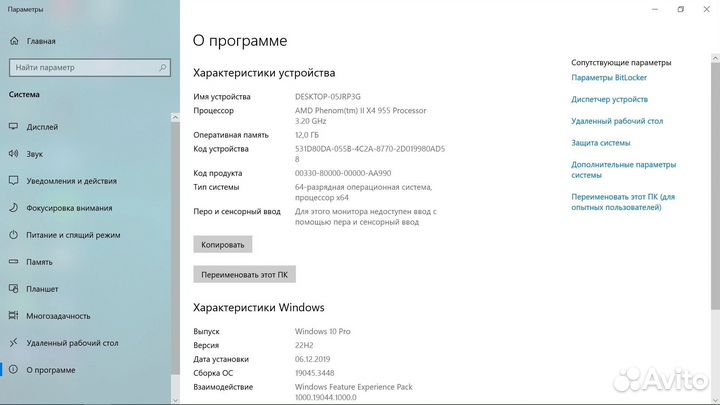Viewport: 720px width, 405px height.
Task: Open the Дополнительные параметры системы link
Action: click(623, 169)
